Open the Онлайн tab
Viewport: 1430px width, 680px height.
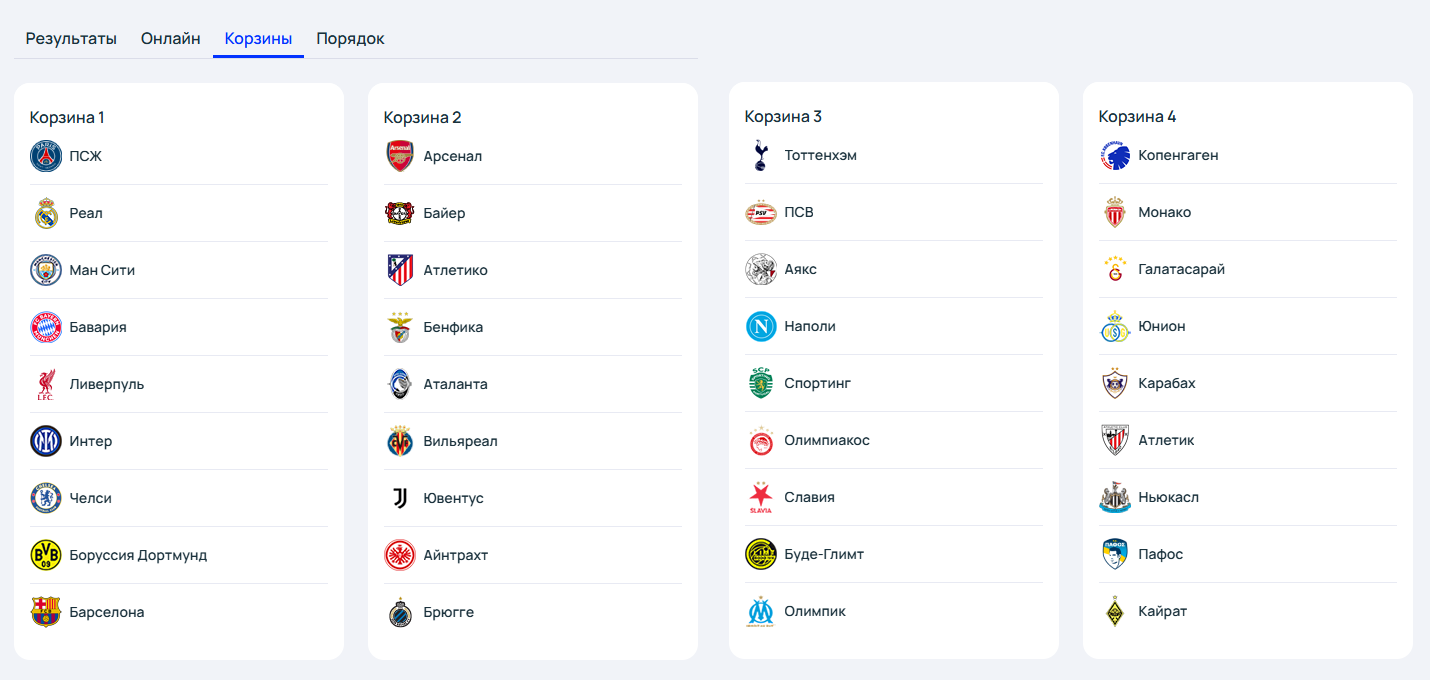tap(171, 39)
